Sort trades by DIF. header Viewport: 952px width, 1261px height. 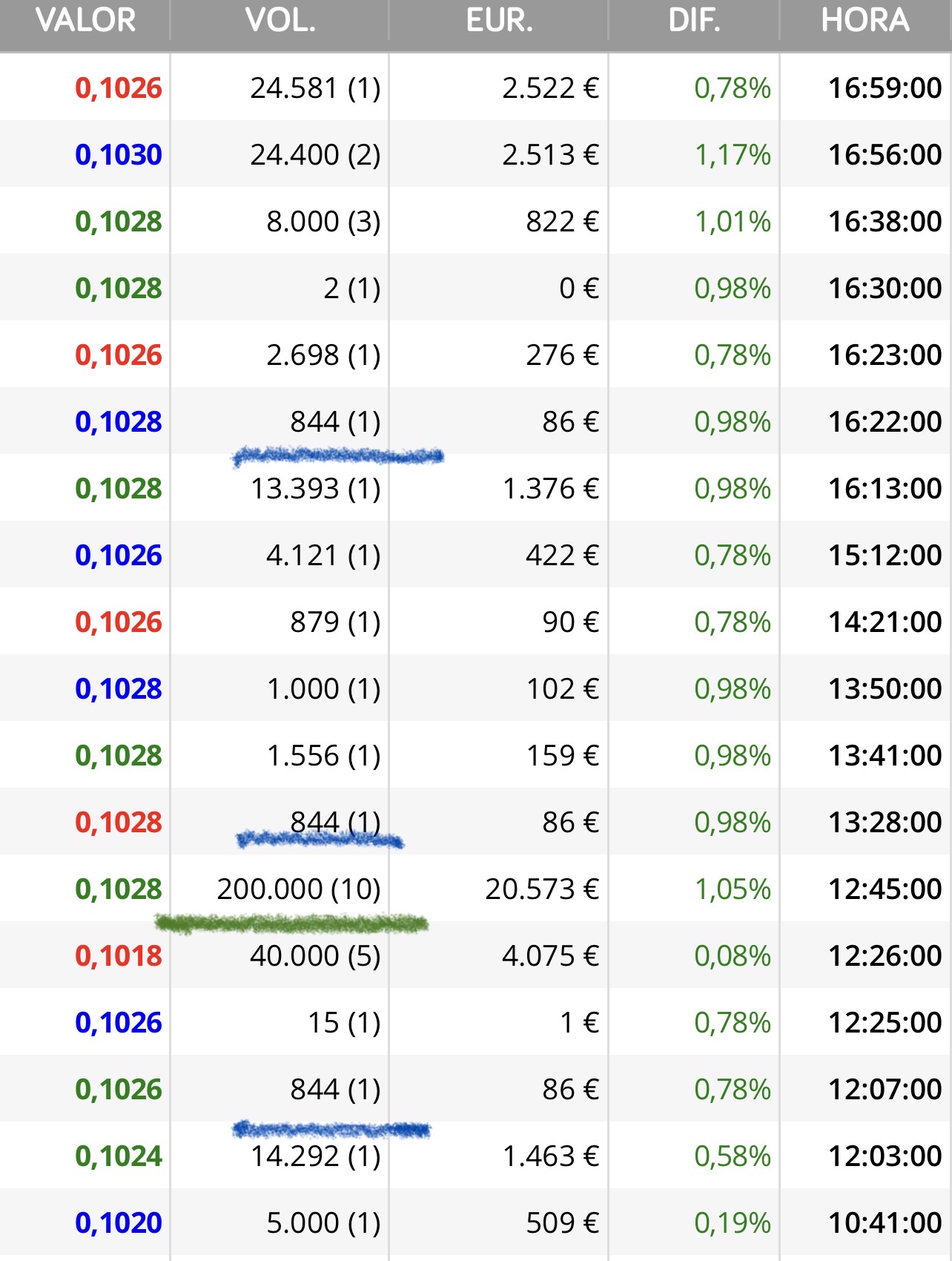tap(694, 21)
